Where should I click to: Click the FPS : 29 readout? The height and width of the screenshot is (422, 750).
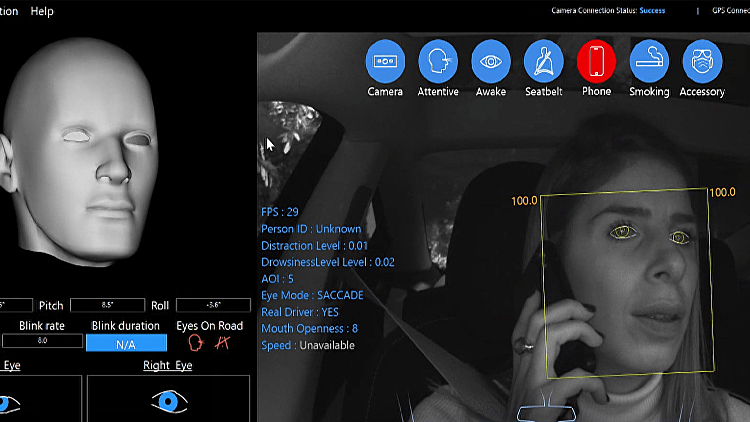pyautogui.click(x=280, y=212)
